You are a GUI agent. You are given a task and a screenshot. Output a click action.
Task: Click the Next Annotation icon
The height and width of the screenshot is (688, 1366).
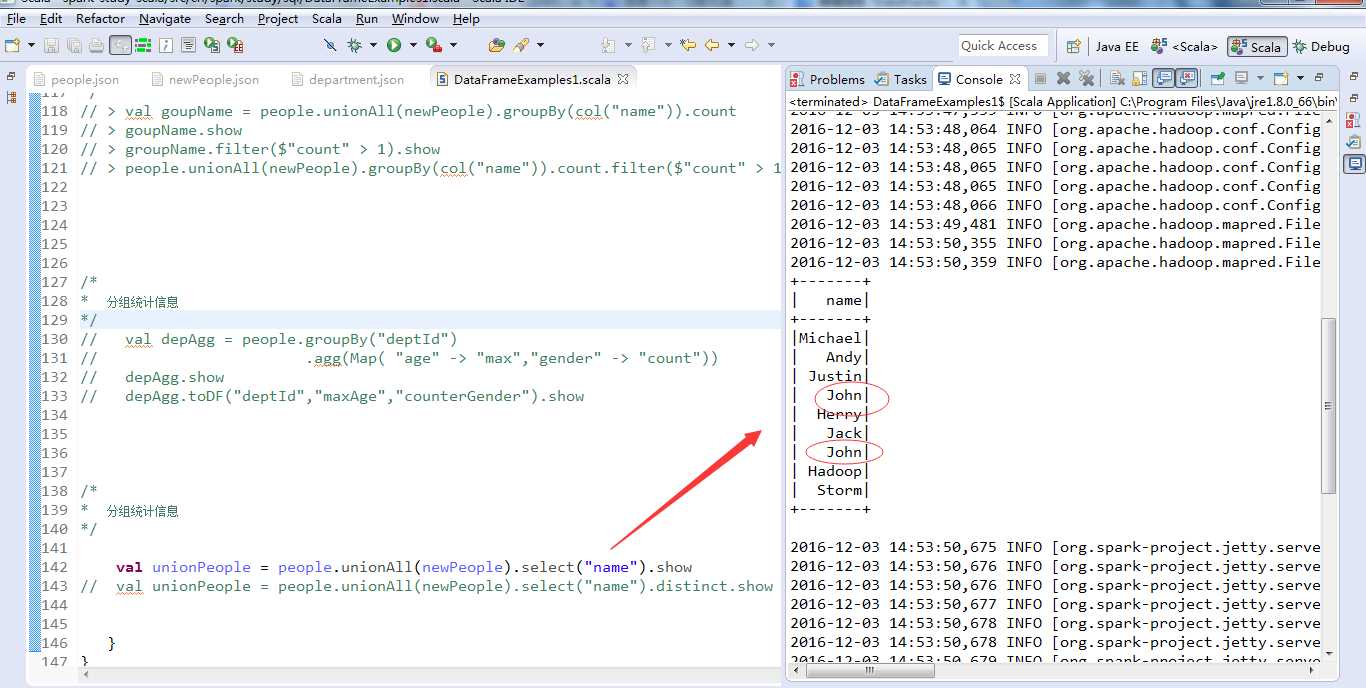coord(608,45)
